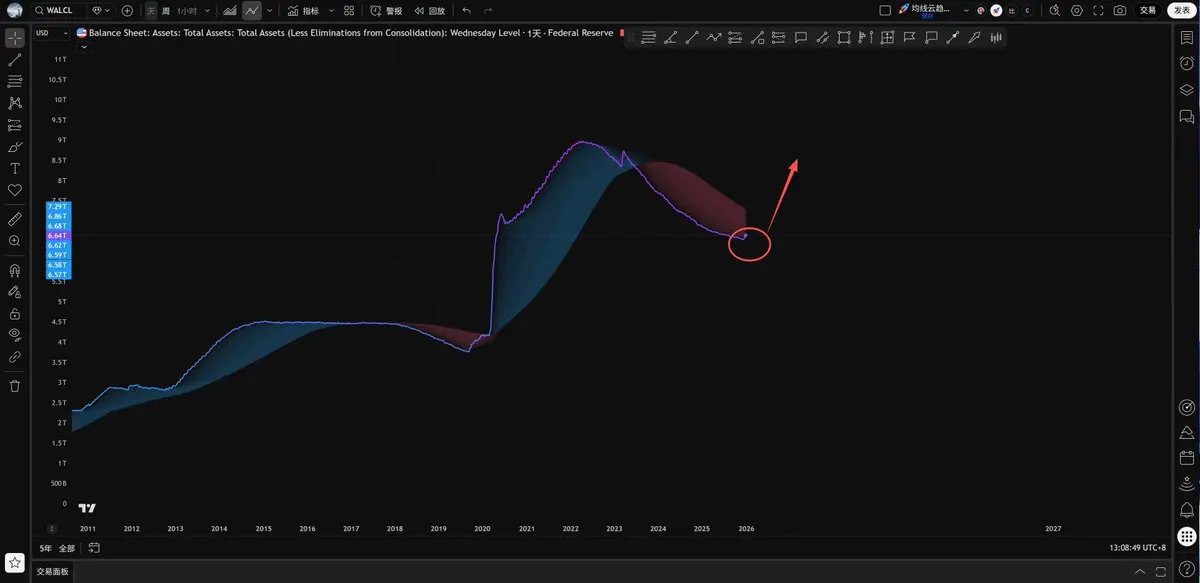Expand the time interval dropdown arrow
The height and width of the screenshot is (583, 1200).
coord(207,10)
